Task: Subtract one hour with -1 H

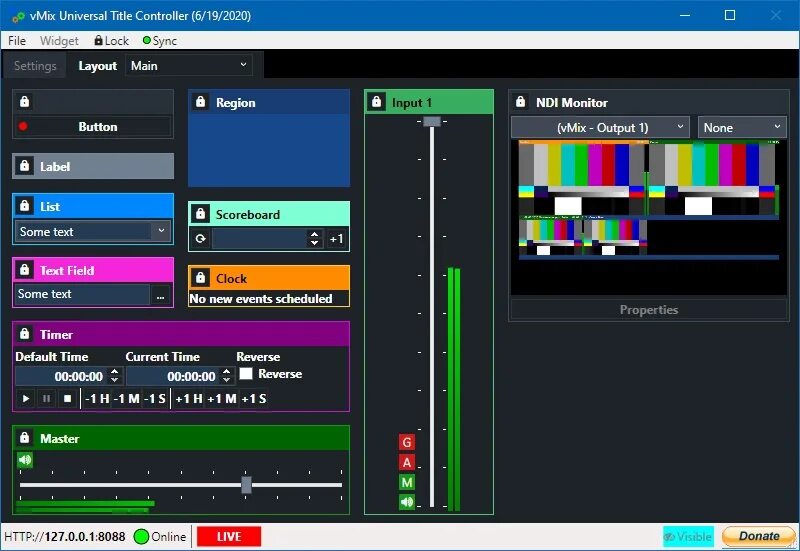Action: click(97, 398)
